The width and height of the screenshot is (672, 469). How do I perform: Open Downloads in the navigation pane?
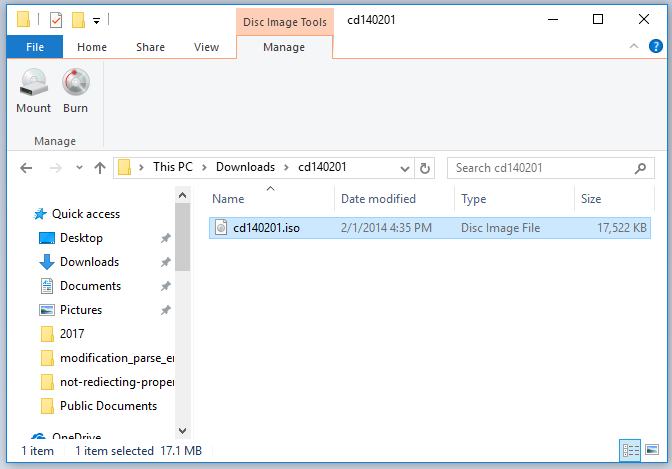click(89, 262)
